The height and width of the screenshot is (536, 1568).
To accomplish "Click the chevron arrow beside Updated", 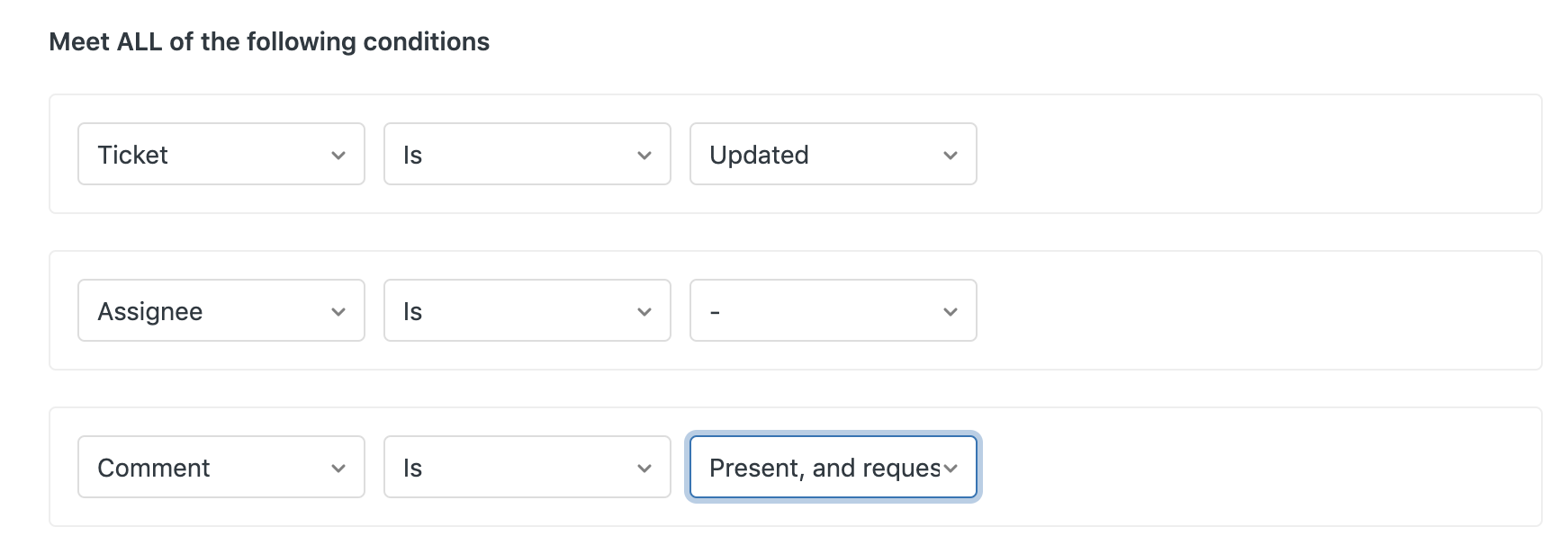I will (x=951, y=156).
